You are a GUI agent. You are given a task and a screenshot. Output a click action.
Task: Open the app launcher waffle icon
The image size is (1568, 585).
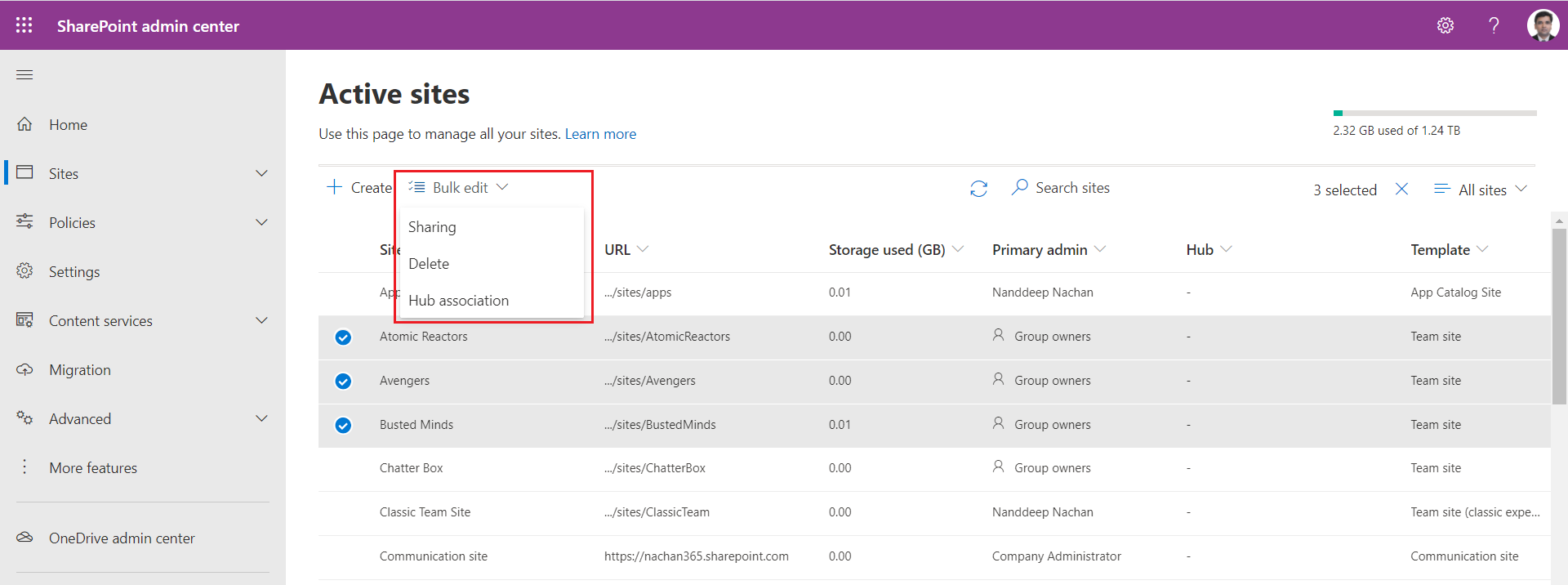click(24, 25)
